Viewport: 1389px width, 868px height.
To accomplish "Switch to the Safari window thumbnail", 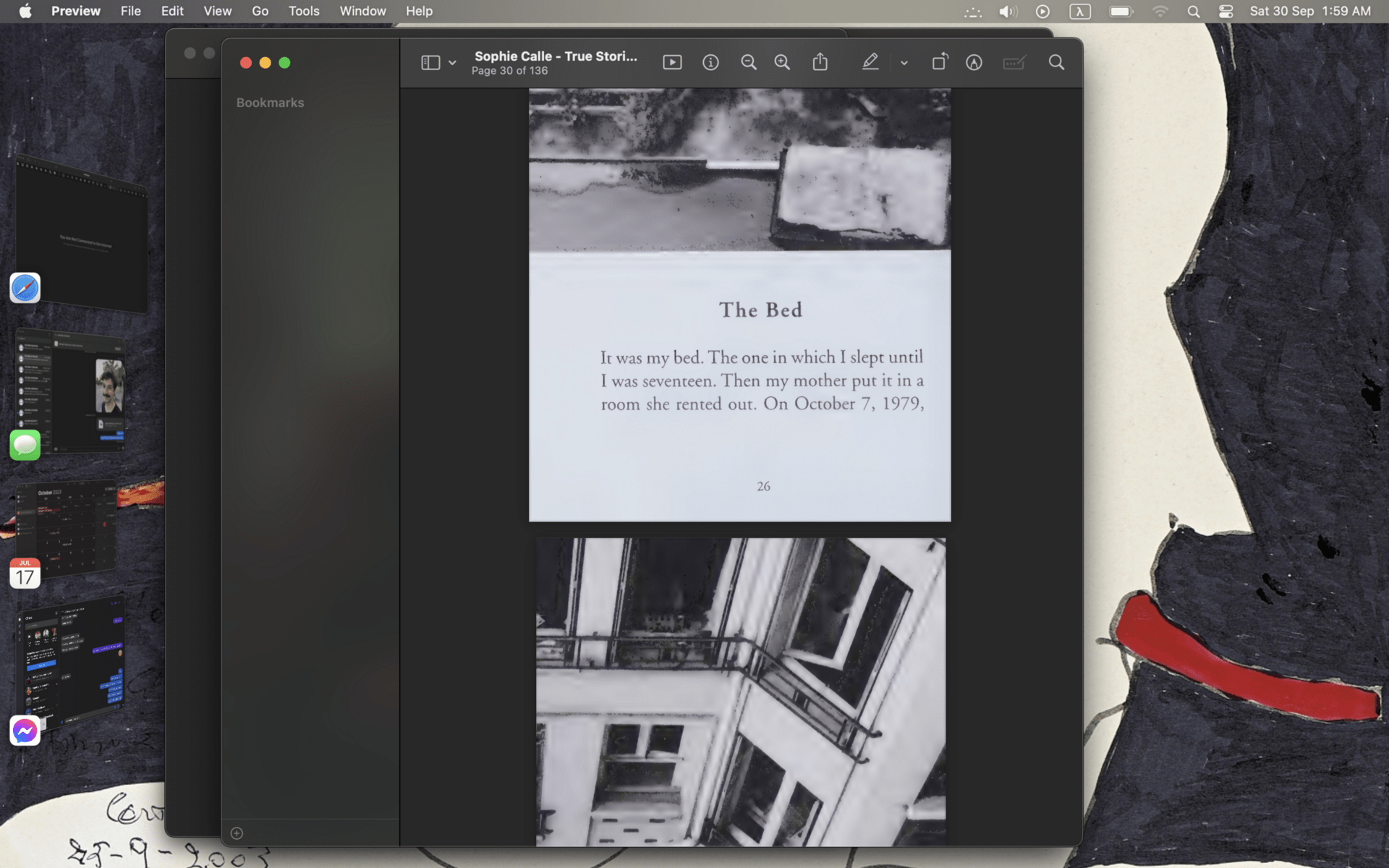I will 82,233.
